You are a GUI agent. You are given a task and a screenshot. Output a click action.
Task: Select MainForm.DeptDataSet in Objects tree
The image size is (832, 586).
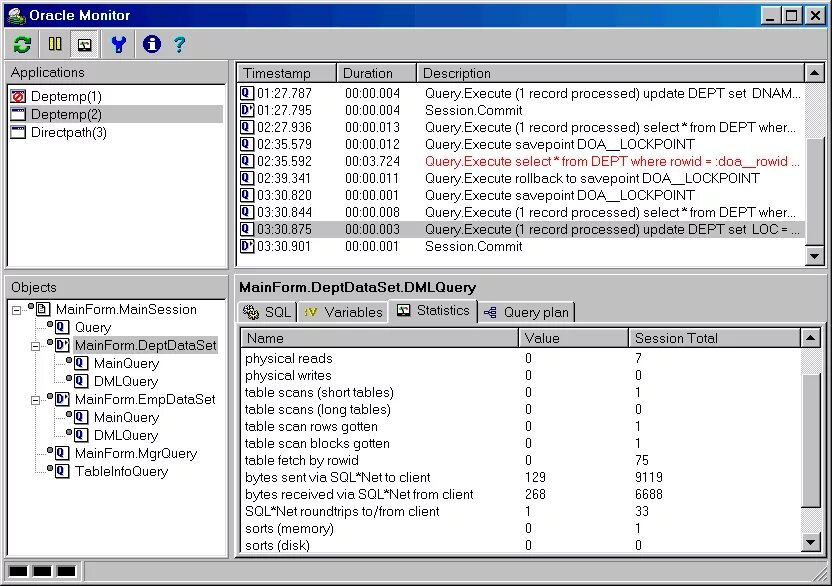click(x=145, y=346)
